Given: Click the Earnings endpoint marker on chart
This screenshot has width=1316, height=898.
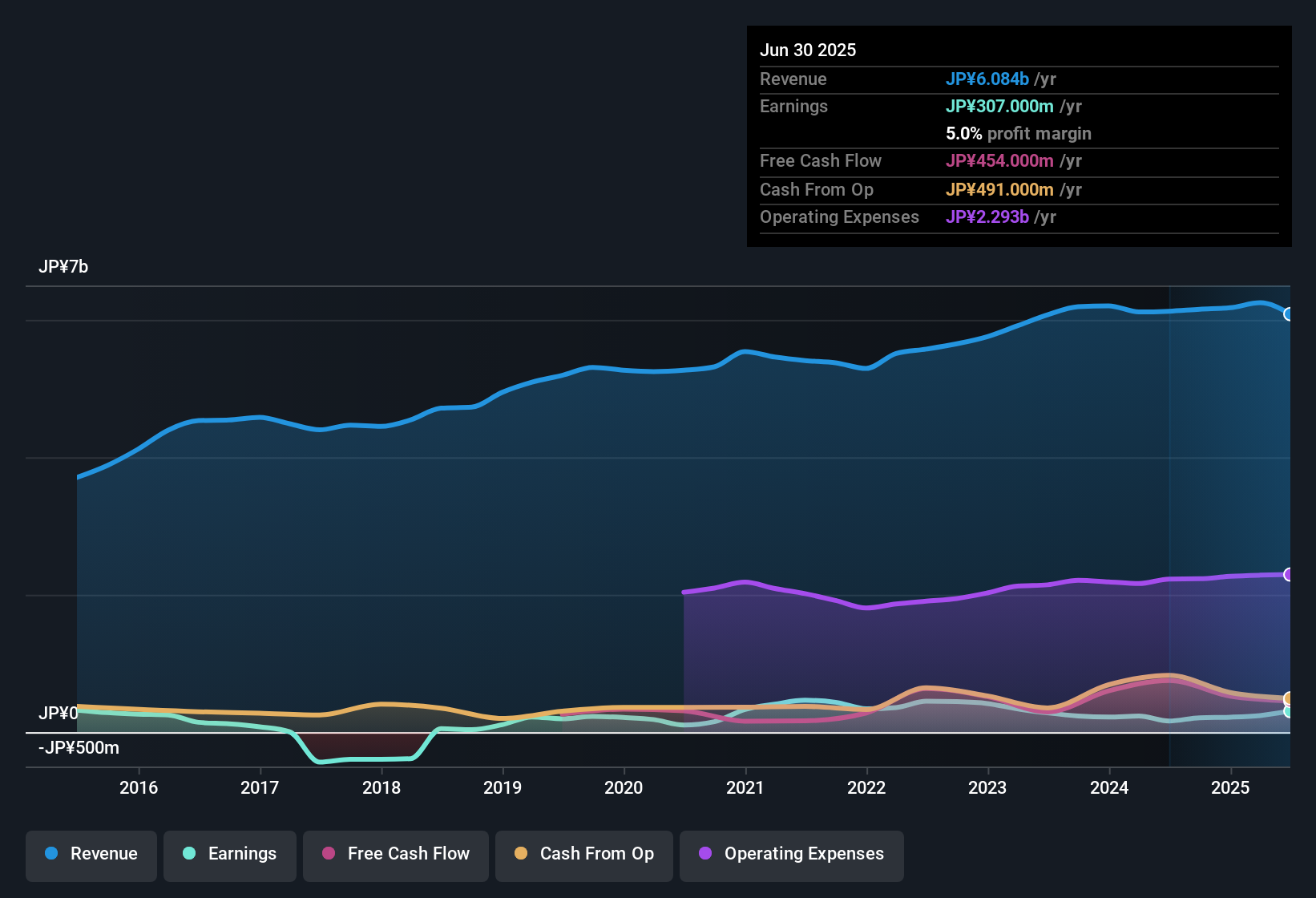Looking at the screenshot, I should pos(1289,711).
